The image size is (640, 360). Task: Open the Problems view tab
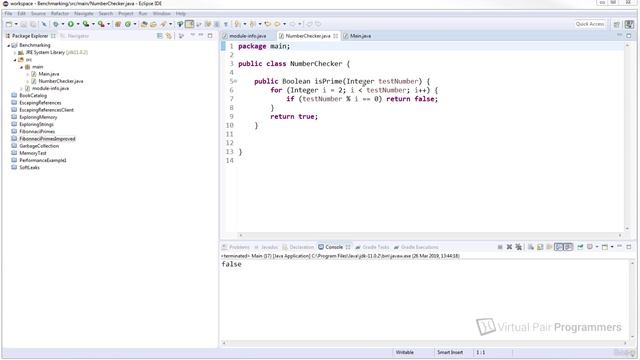pos(236,247)
